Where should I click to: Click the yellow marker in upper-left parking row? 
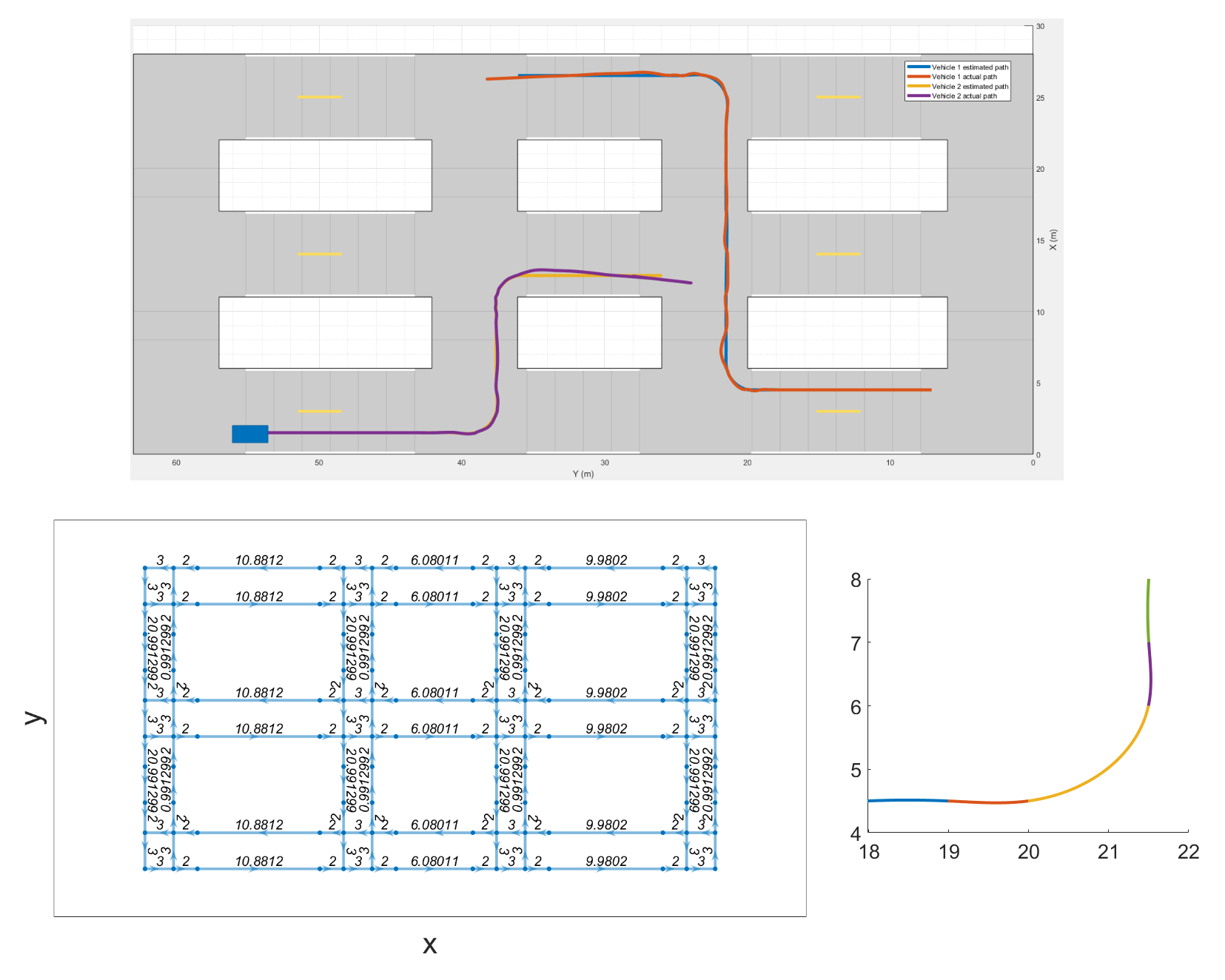pyautogui.click(x=320, y=97)
